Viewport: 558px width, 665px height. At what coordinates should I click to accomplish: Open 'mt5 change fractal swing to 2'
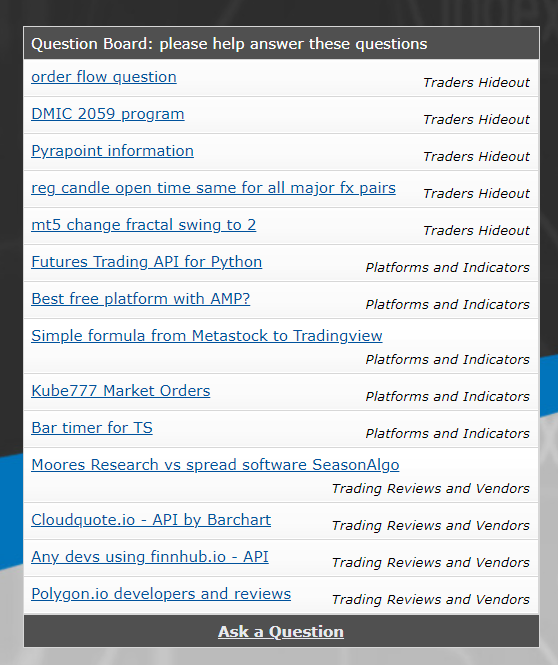(144, 225)
